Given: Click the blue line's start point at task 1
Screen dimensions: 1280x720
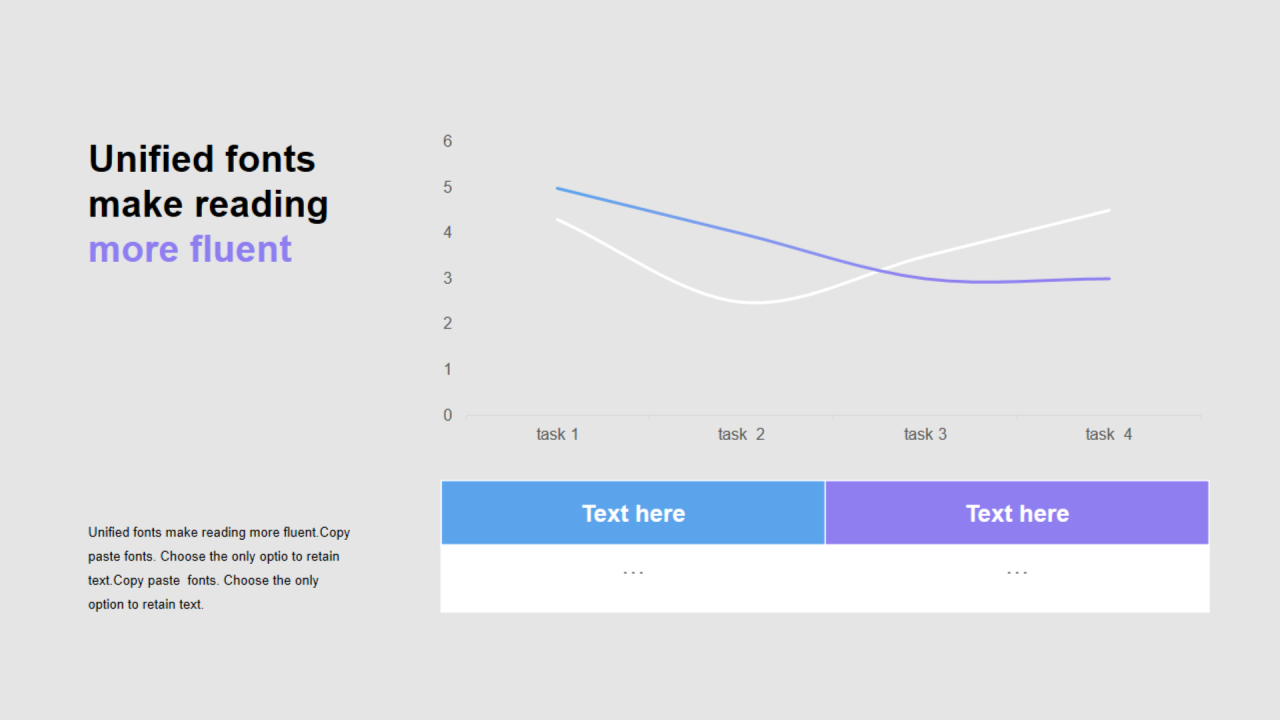Looking at the screenshot, I should point(557,188).
